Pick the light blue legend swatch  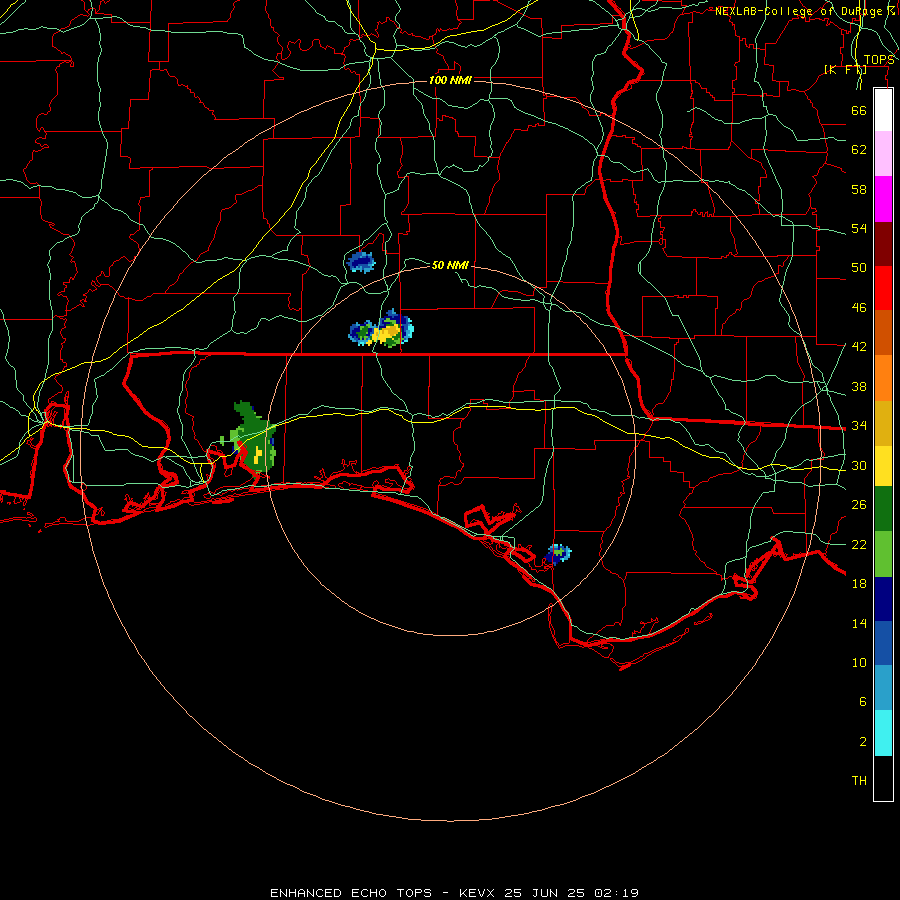point(883,687)
